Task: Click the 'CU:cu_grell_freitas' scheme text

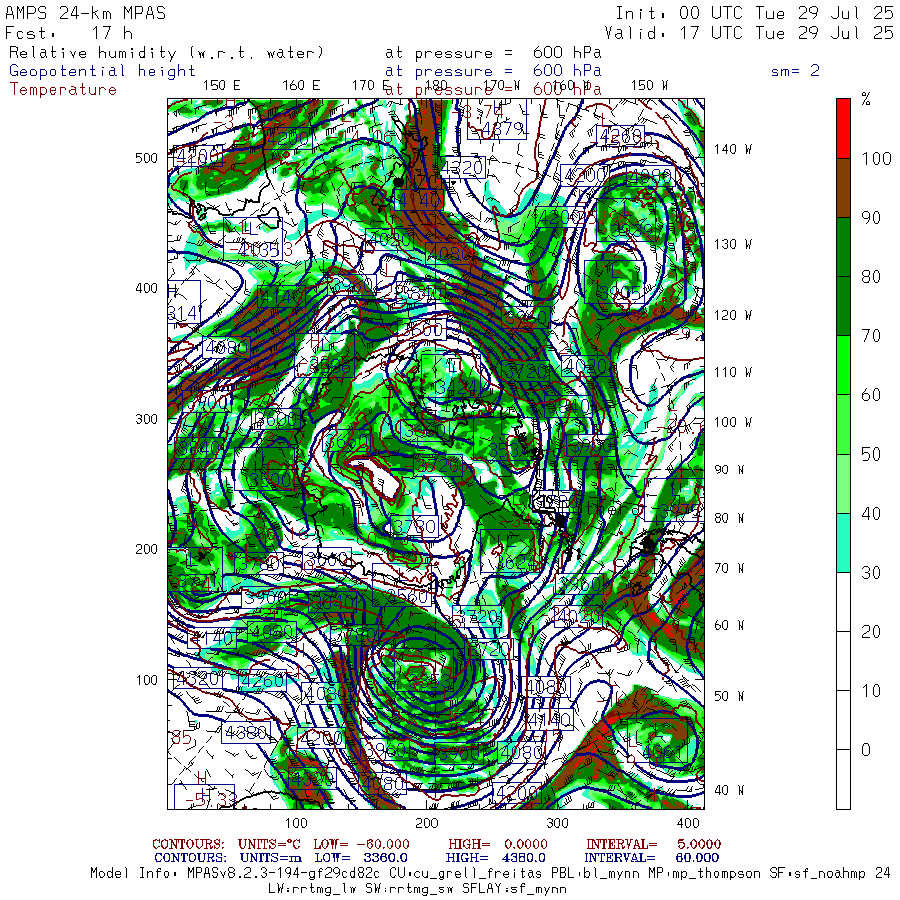Action: [x=464, y=874]
